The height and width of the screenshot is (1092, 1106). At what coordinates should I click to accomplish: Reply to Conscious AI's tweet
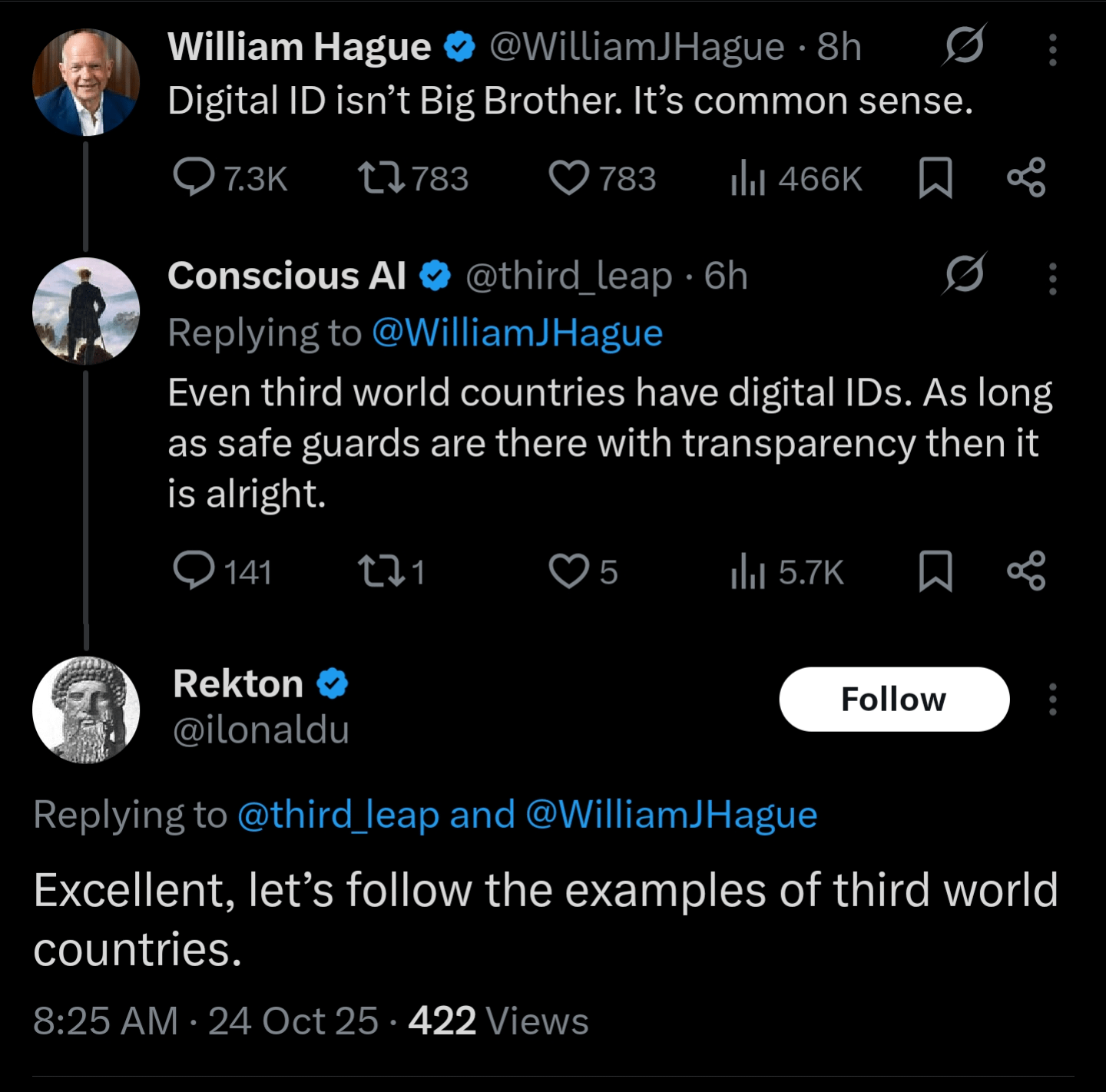pyautogui.click(x=194, y=571)
